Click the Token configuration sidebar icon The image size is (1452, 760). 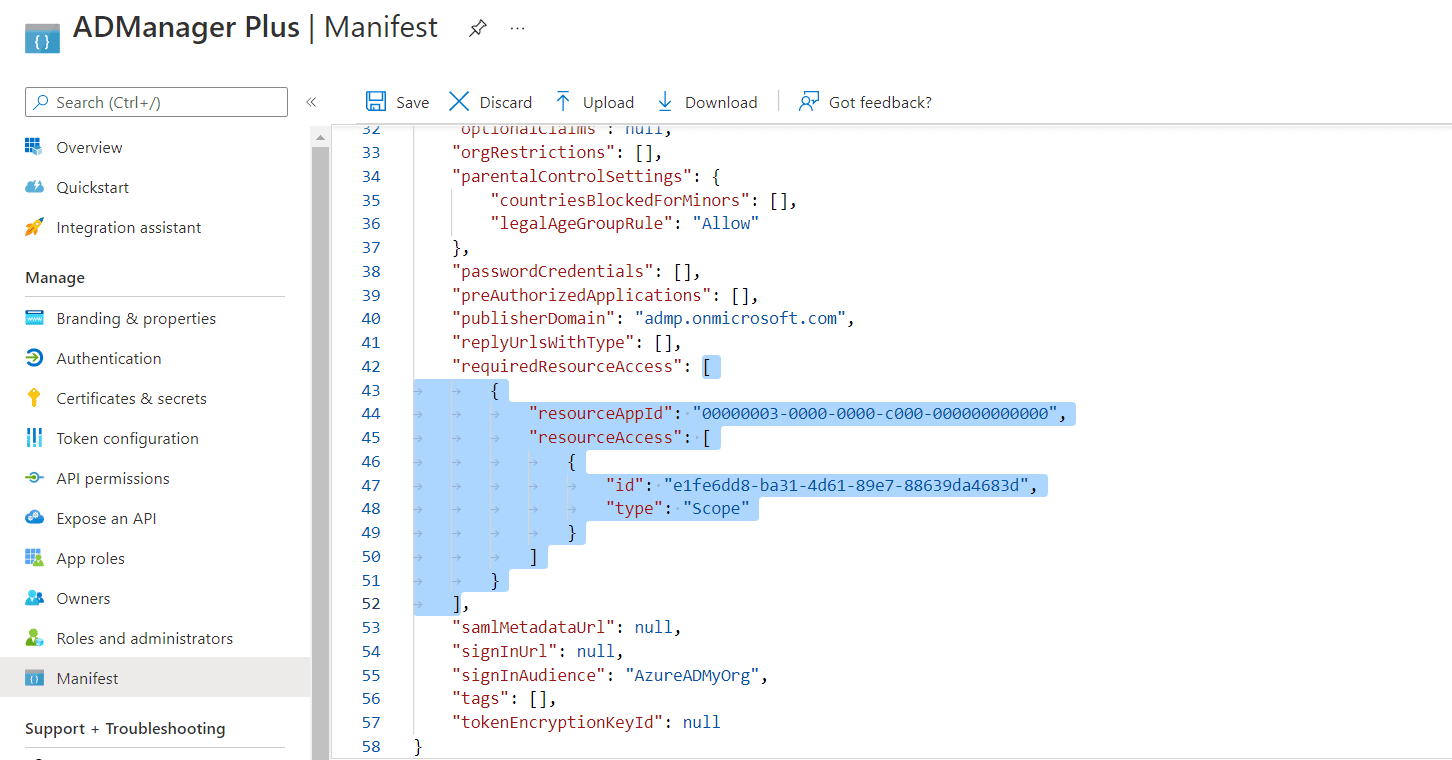(x=33, y=438)
